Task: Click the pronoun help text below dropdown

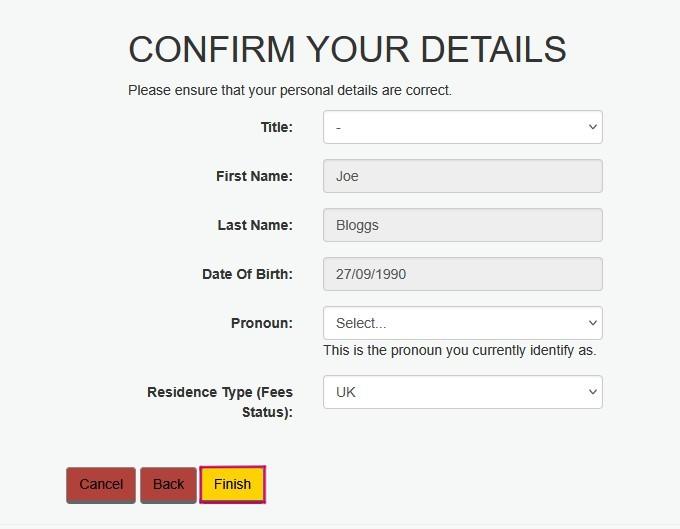Action: [x=459, y=350]
